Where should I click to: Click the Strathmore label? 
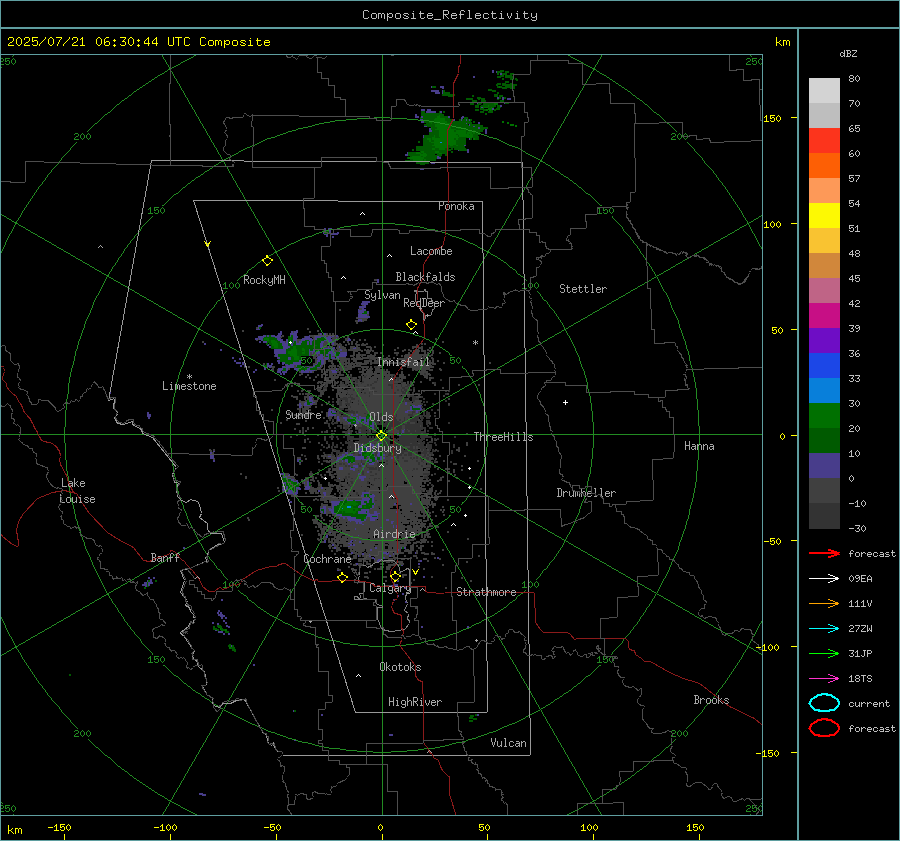[x=486, y=592]
